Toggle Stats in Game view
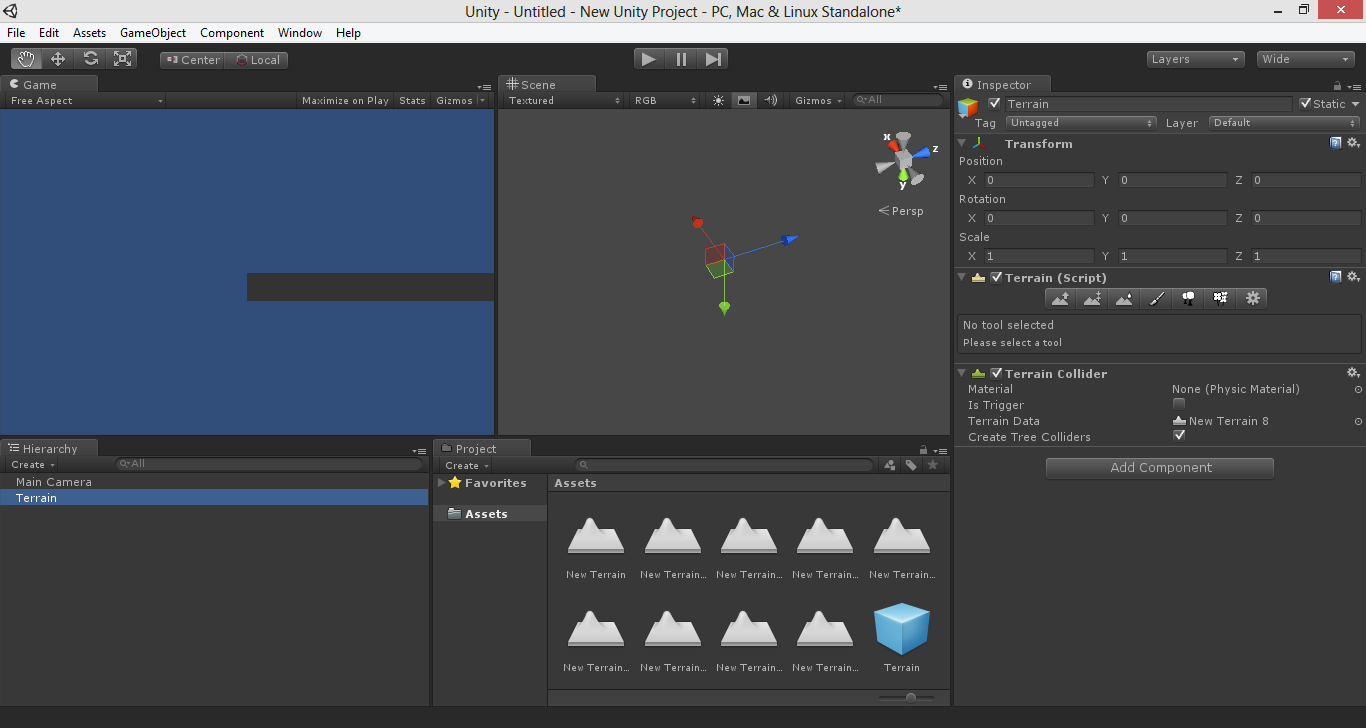The width and height of the screenshot is (1366, 728). click(412, 100)
